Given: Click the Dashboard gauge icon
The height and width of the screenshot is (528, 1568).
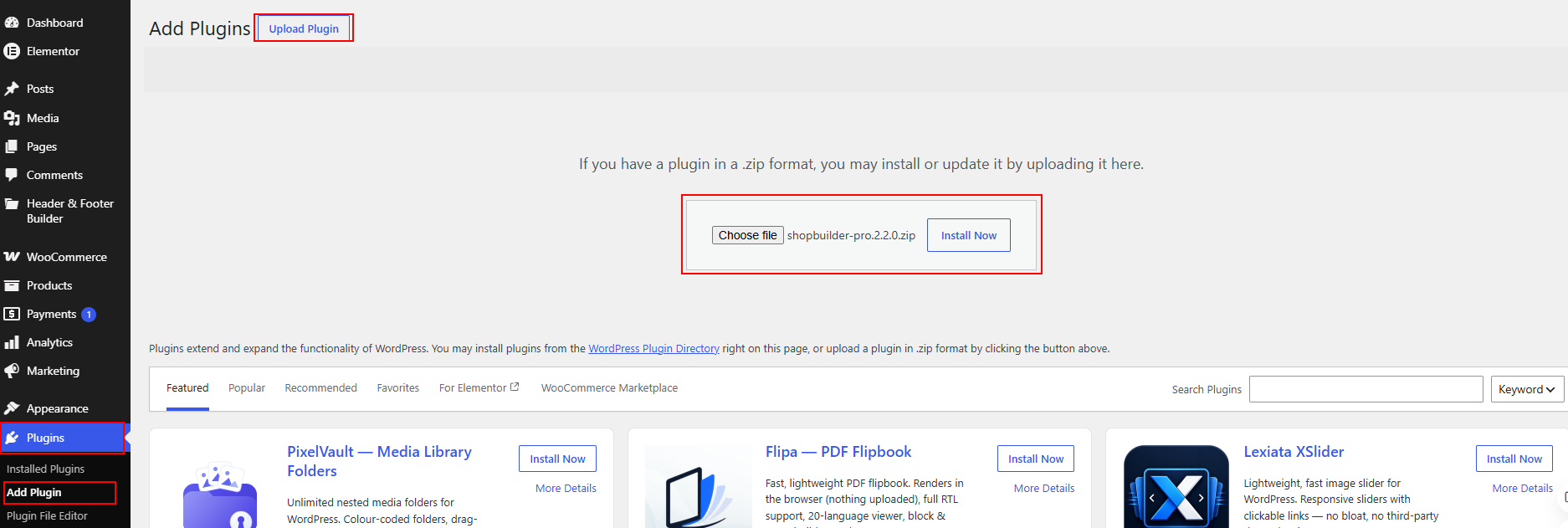Looking at the screenshot, I should point(12,23).
